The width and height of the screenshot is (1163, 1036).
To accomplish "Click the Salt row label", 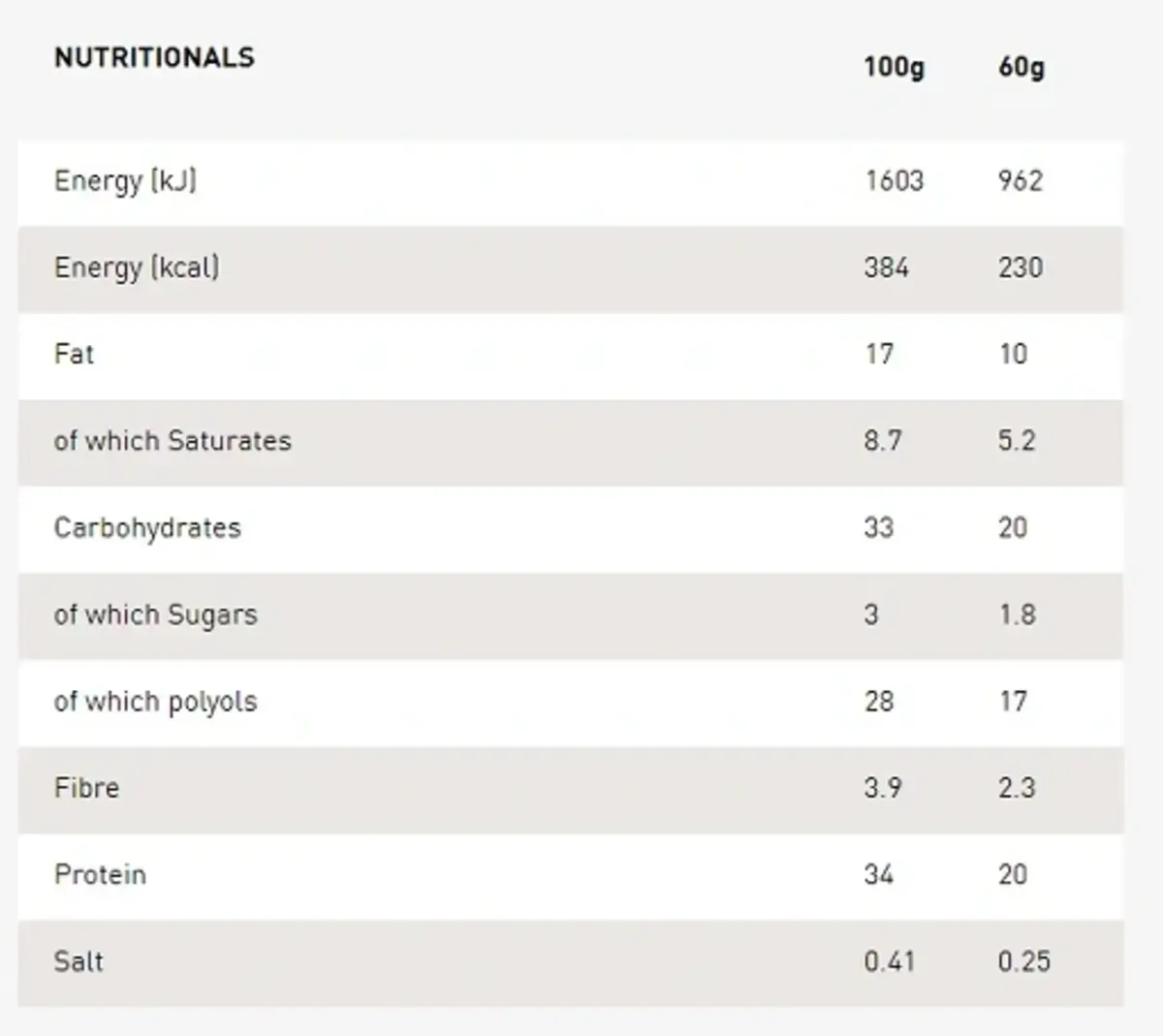I will (x=79, y=961).
